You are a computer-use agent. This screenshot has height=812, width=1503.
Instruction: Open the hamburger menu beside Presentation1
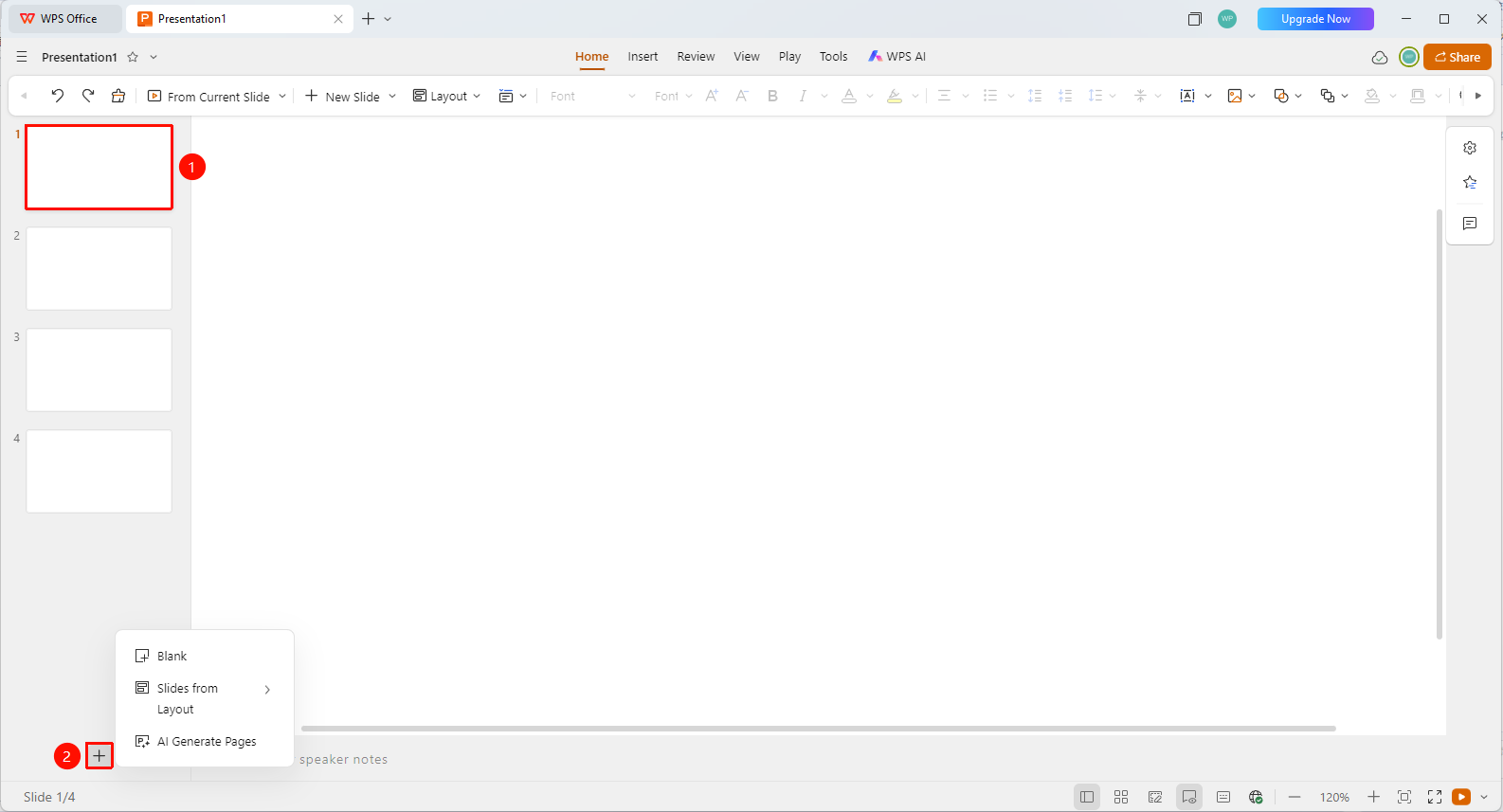tap(22, 57)
